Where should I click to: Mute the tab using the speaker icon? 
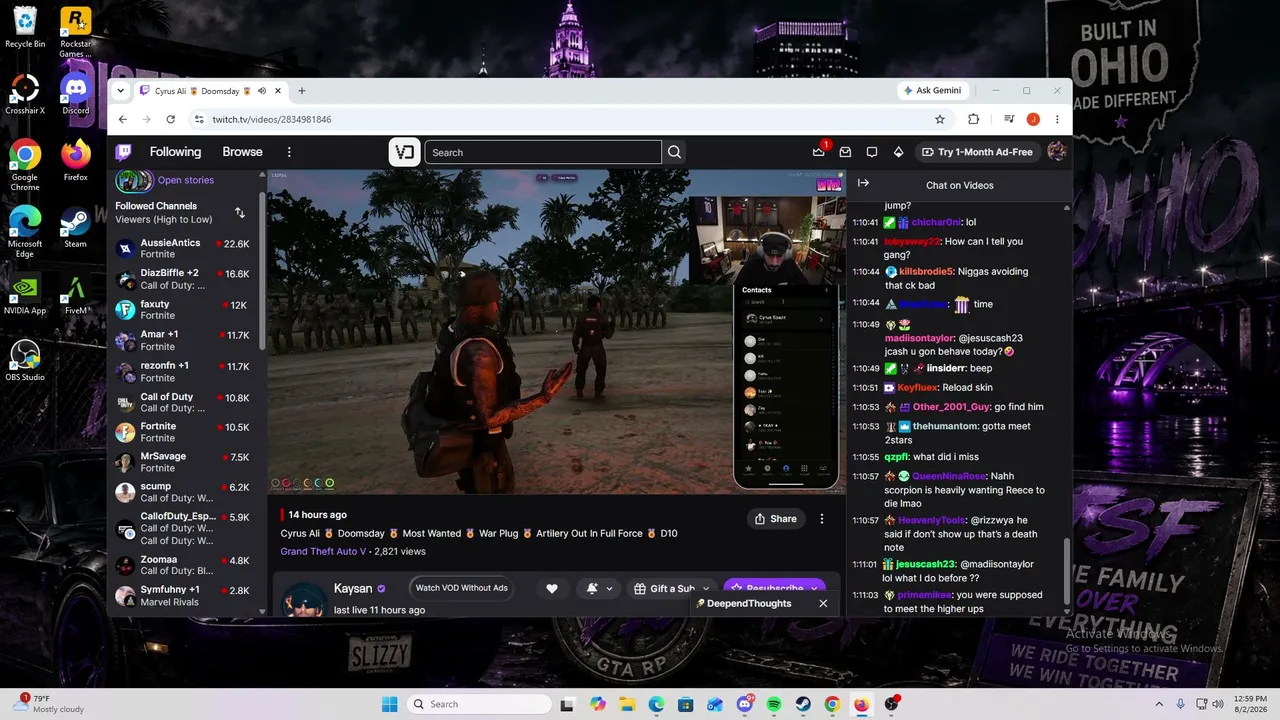262,91
